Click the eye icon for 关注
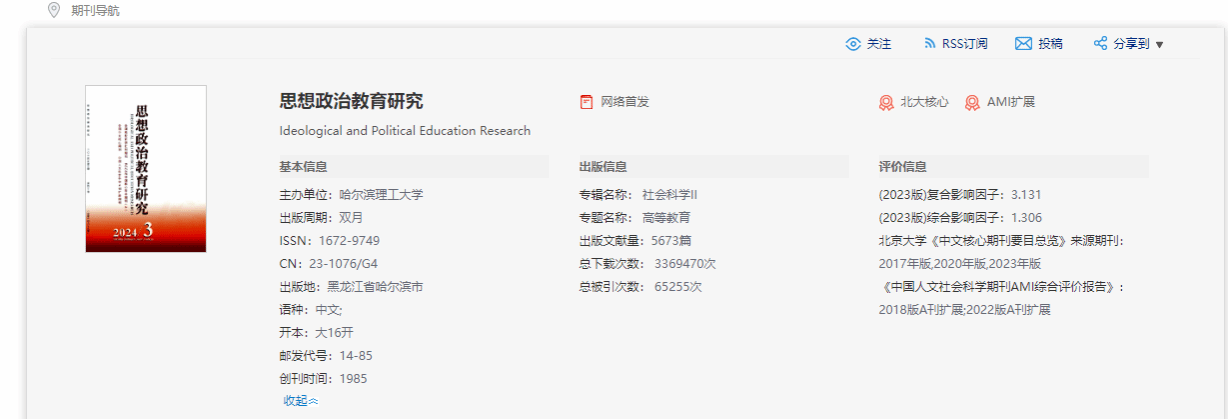Image resolution: width=1228 pixels, height=419 pixels. [x=853, y=44]
